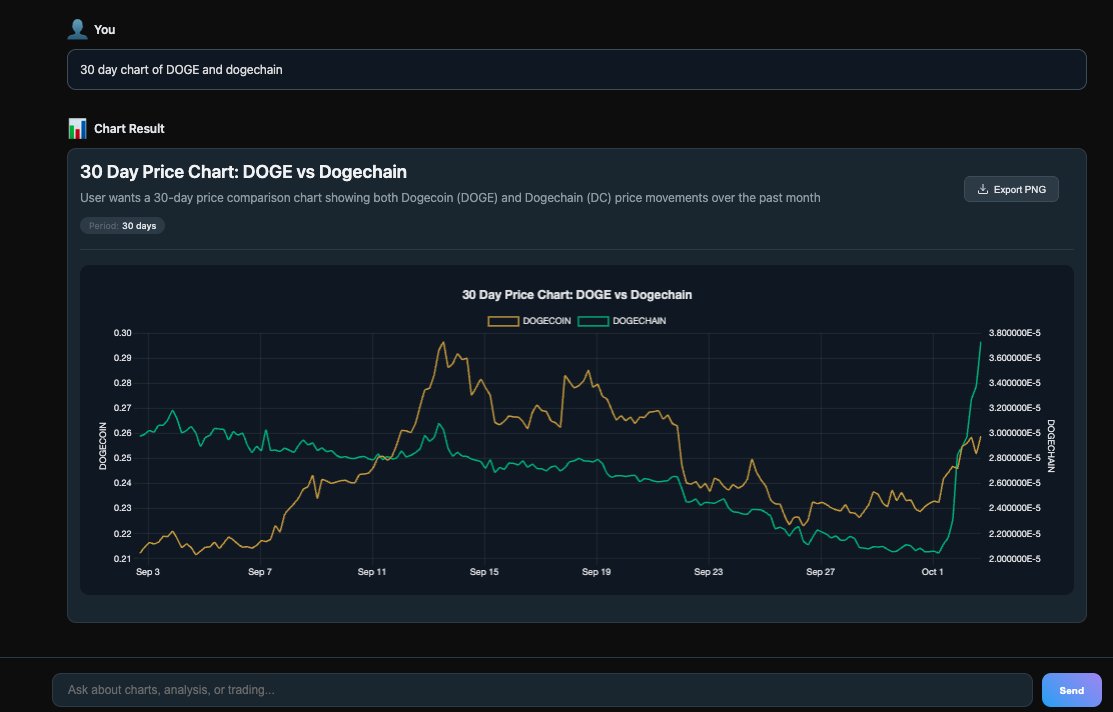Toggle the DOGECOIN series via legend label
This screenshot has height=712, width=1113.
point(546,321)
